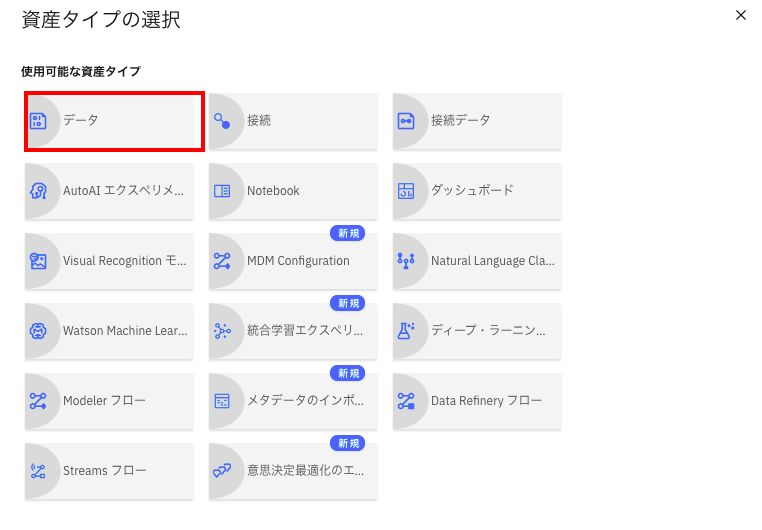The width and height of the screenshot is (762, 530).
Task: Select the Visual Recognition モ... label
Action: pyautogui.click(x=124, y=260)
